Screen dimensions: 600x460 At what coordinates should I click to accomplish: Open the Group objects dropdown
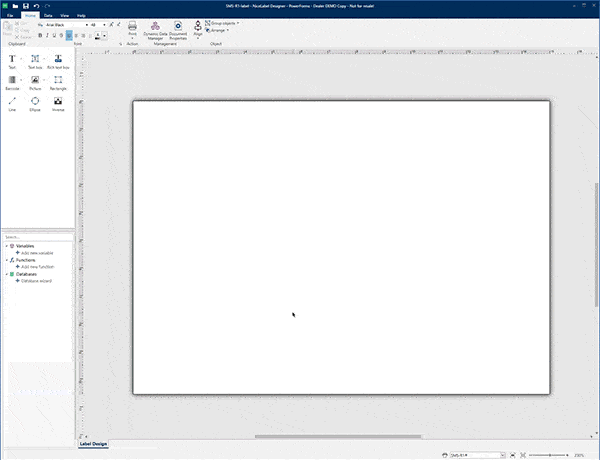point(226,24)
